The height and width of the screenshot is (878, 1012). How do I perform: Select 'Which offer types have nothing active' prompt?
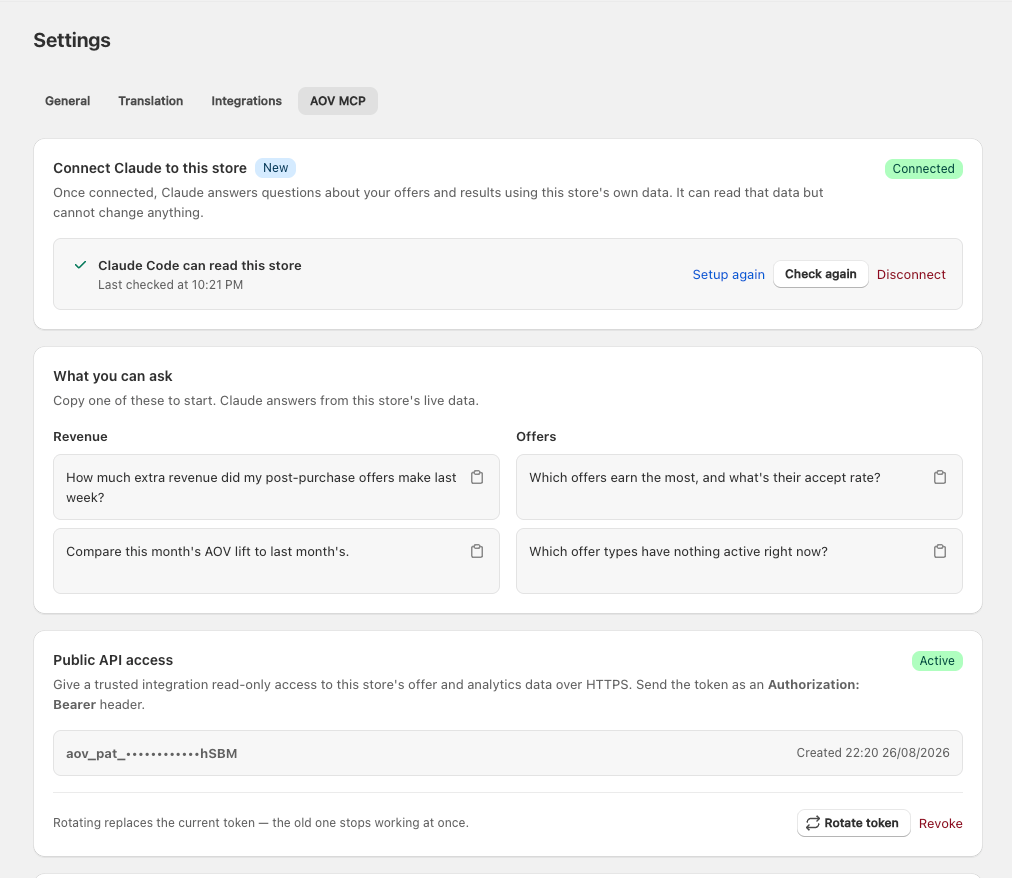[x=739, y=561]
